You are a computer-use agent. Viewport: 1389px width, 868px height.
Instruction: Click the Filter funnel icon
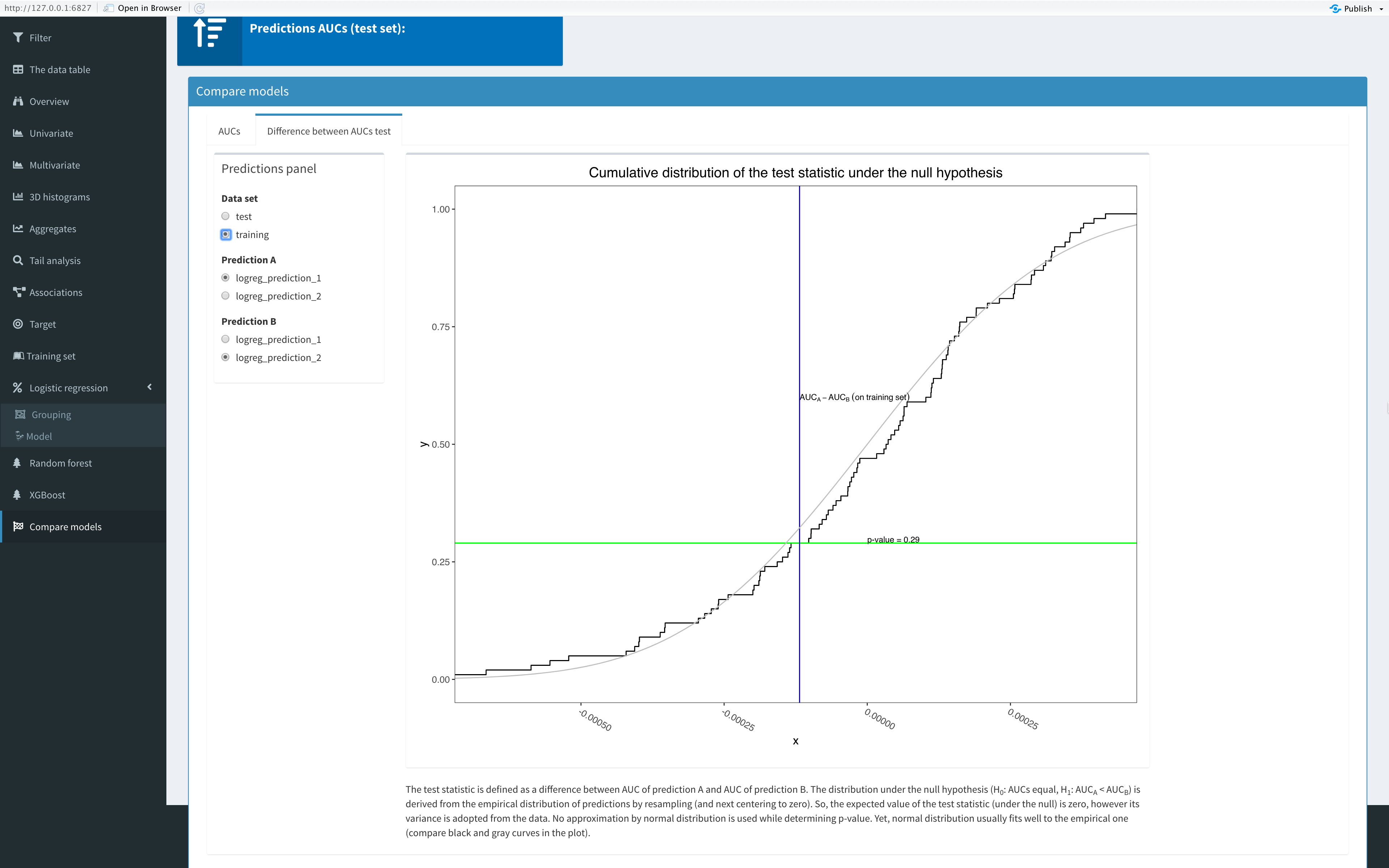coord(18,38)
